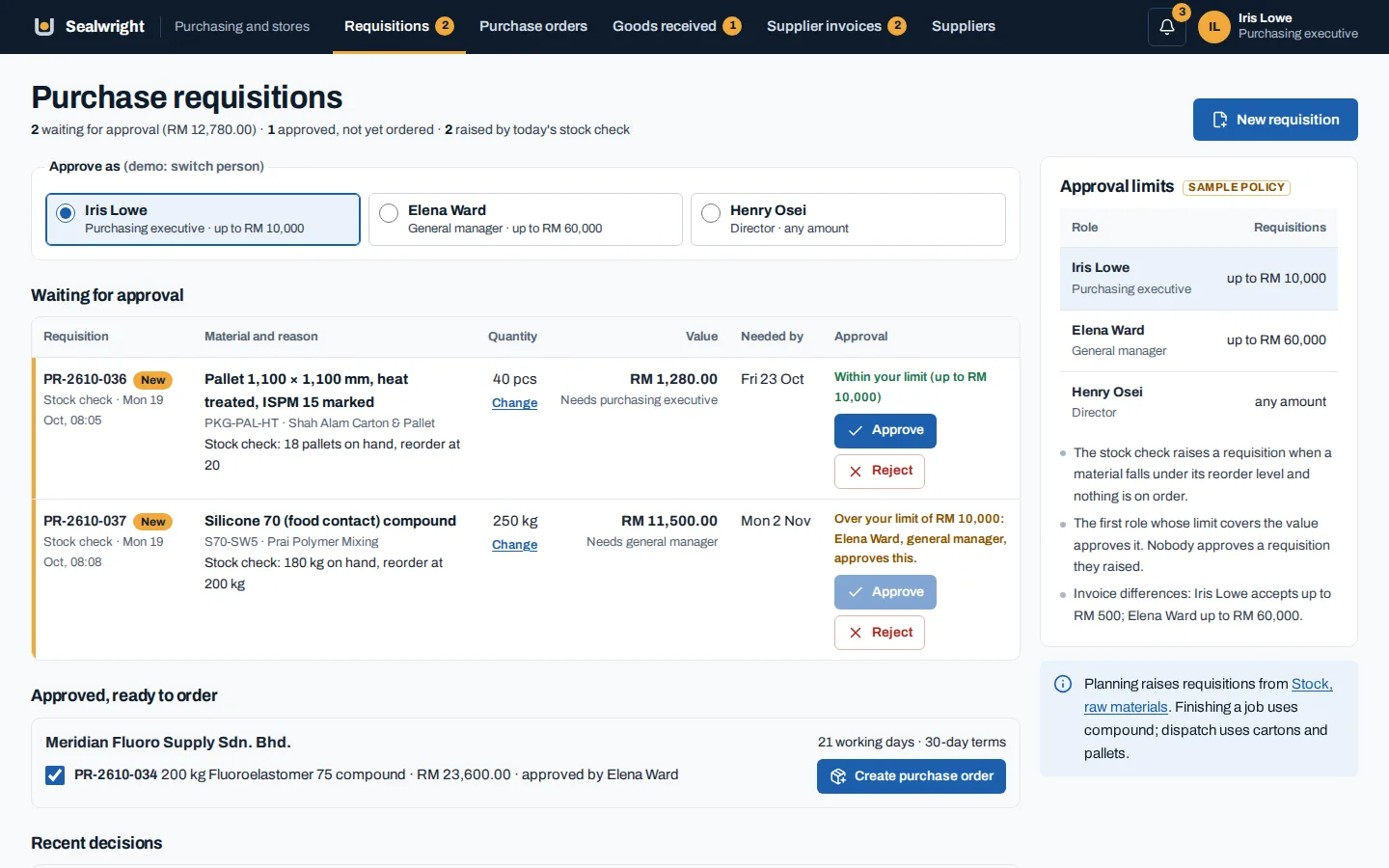
Task: Click the Sample Policy tag
Action: click(1237, 187)
